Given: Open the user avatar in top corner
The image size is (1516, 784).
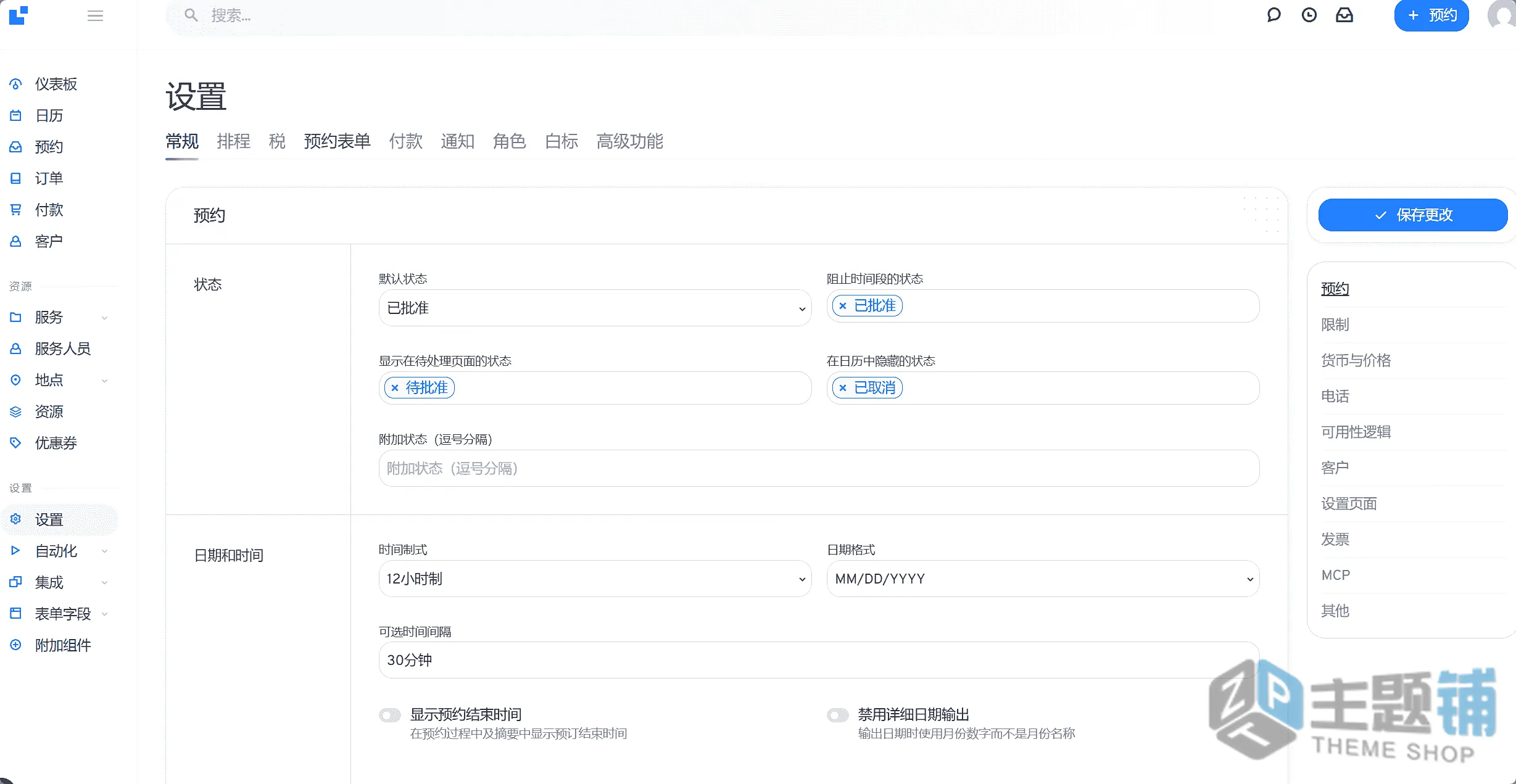Looking at the screenshot, I should click(x=1502, y=15).
